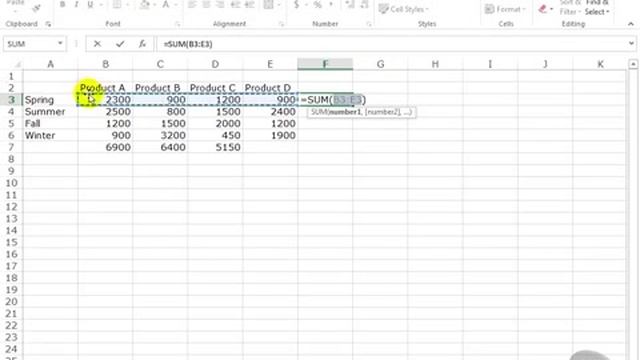Apply the Accounting dollar number format
This screenshot has height=360, width=640.
pyautogui.click(x=297, y=5)
